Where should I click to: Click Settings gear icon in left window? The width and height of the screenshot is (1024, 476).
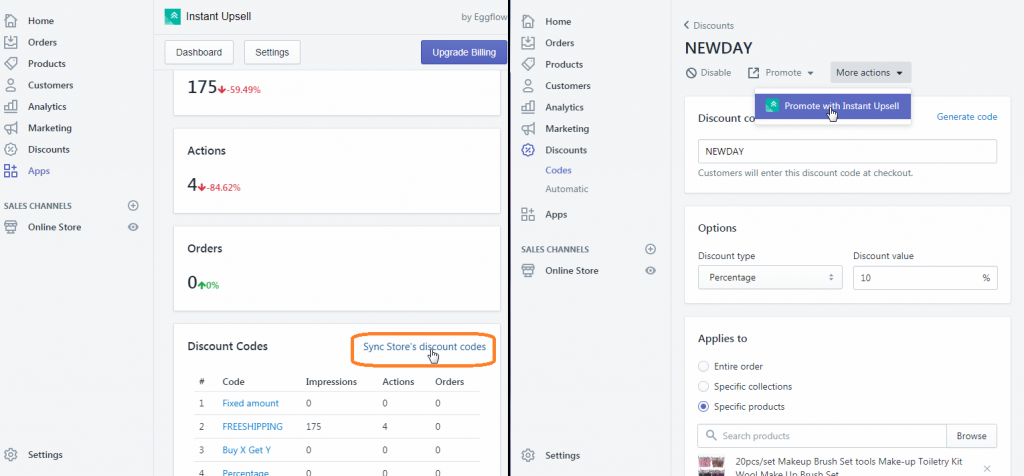[x=10, y=454]
